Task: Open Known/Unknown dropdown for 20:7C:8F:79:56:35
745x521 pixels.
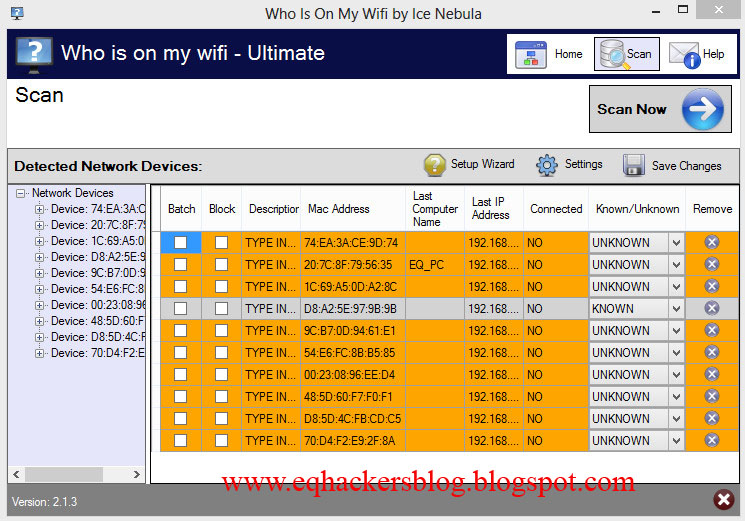Action: tap(676, 265)
